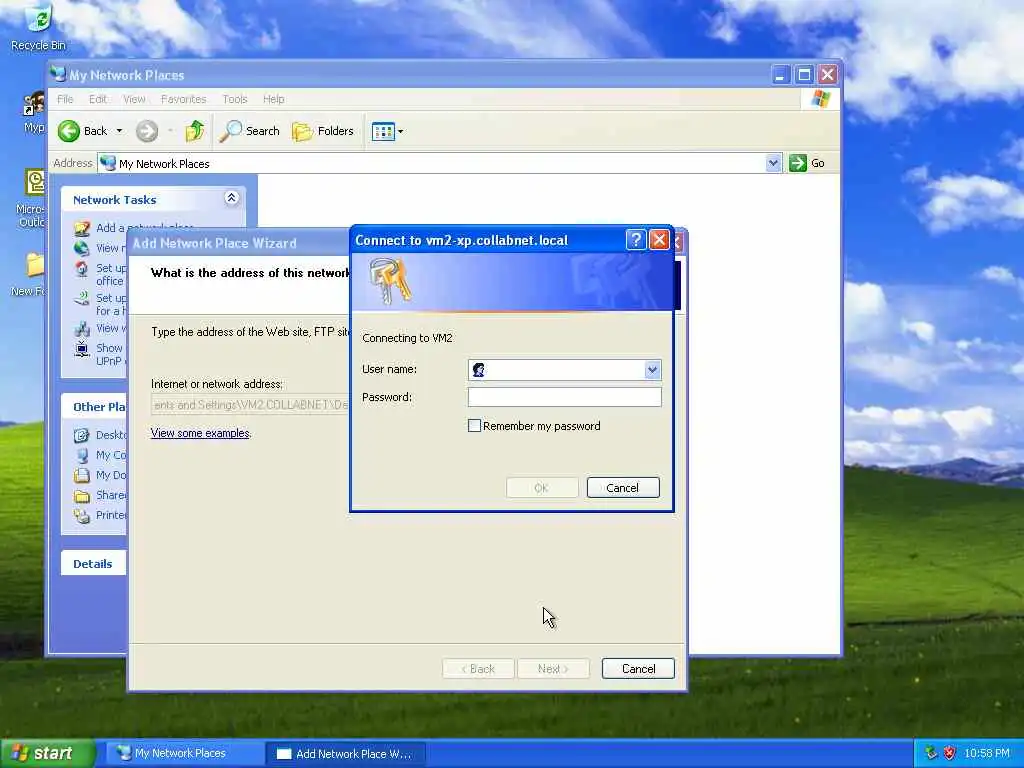This screenshot has width=1024, height=768.
Task: Open the Favorites menu
Action: [184, 99]
